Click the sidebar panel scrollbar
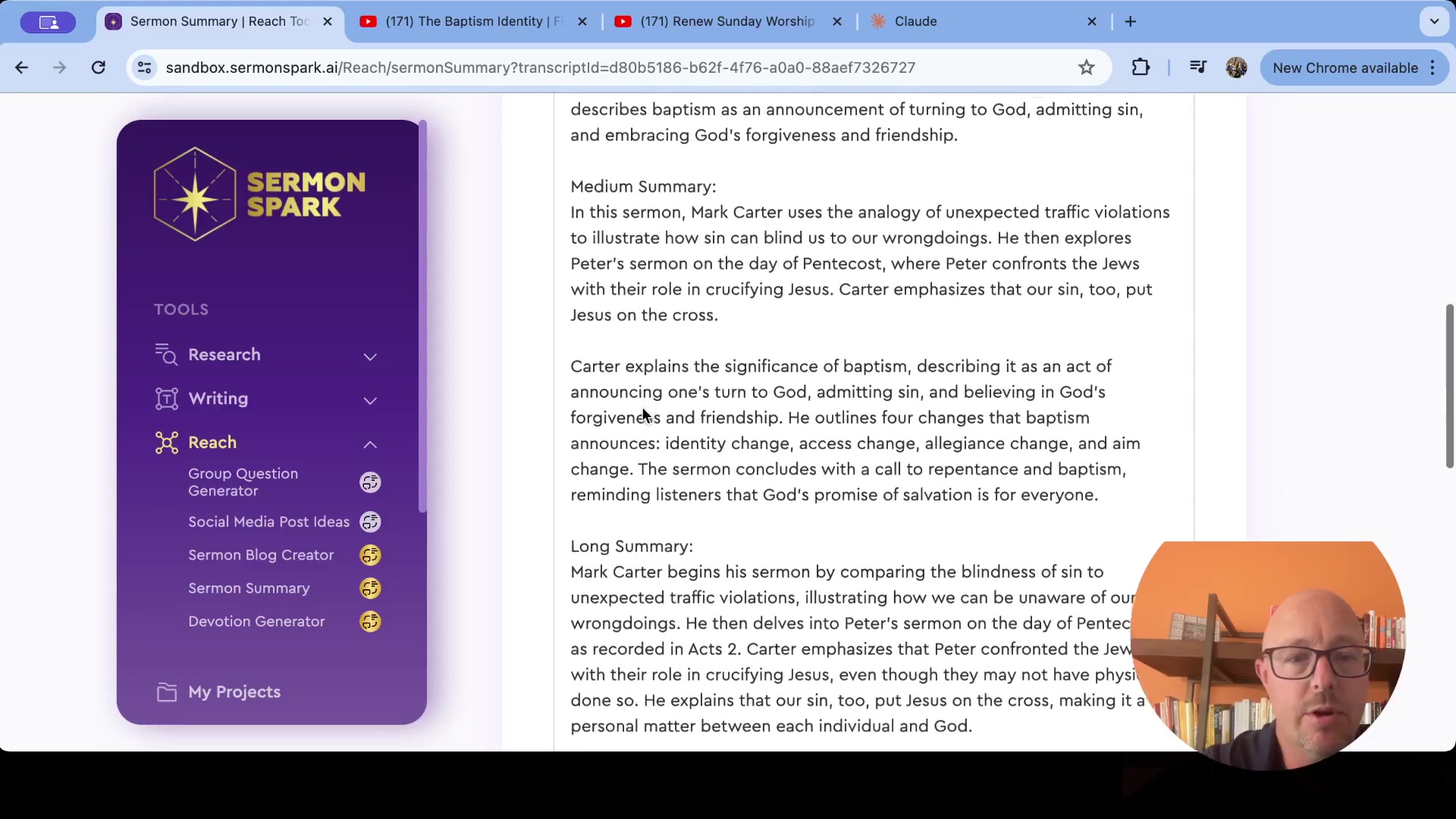 [x=422, y=316]
